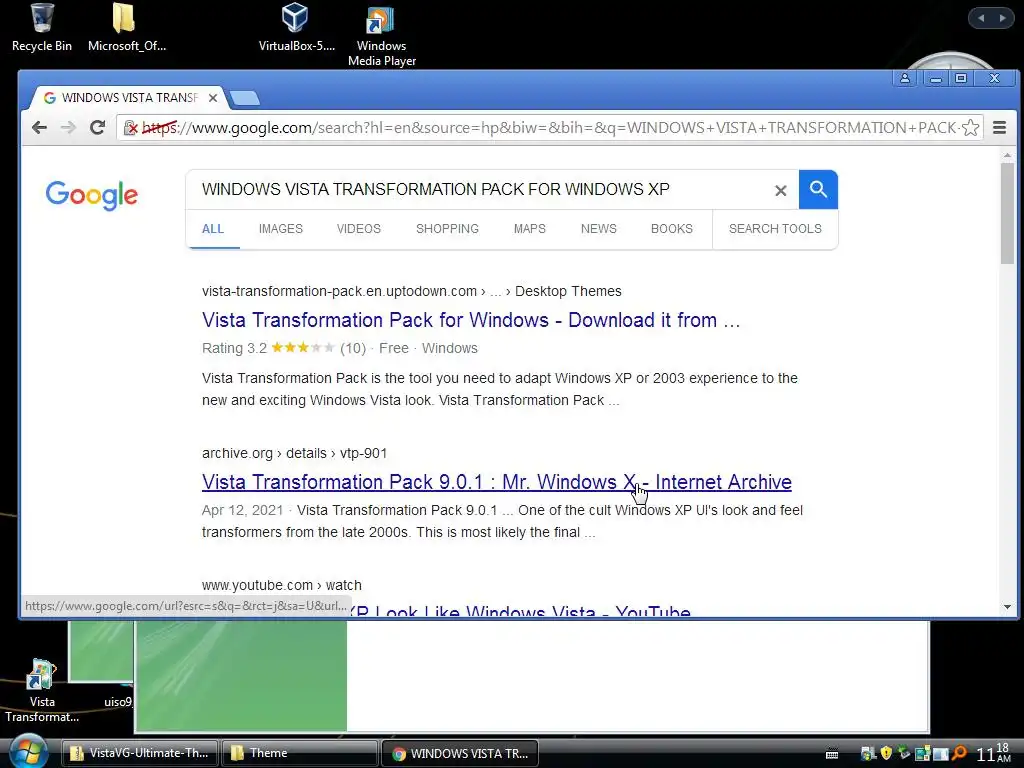
Task: Open the partially visible YouTube result link
Action: tap(519, 611)
